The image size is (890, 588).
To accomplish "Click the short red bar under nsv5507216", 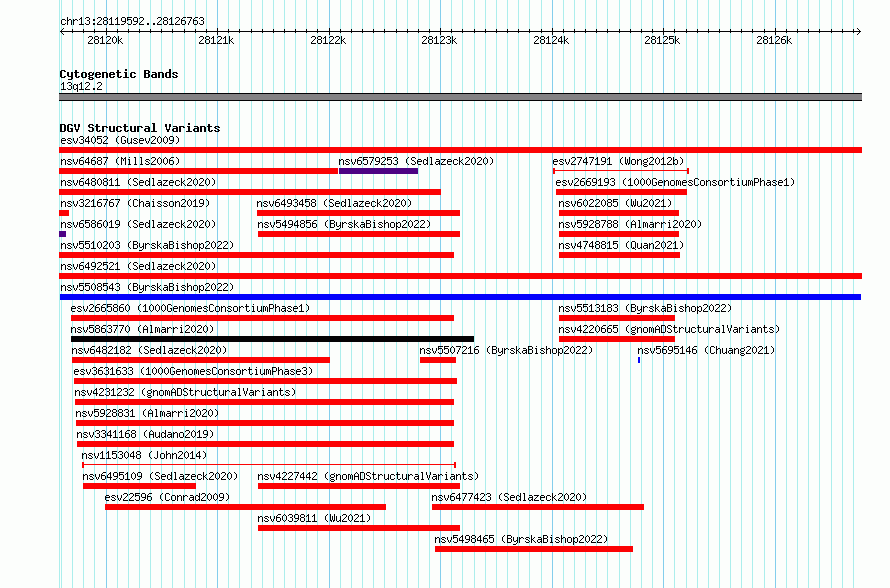I will pos(438,360).
